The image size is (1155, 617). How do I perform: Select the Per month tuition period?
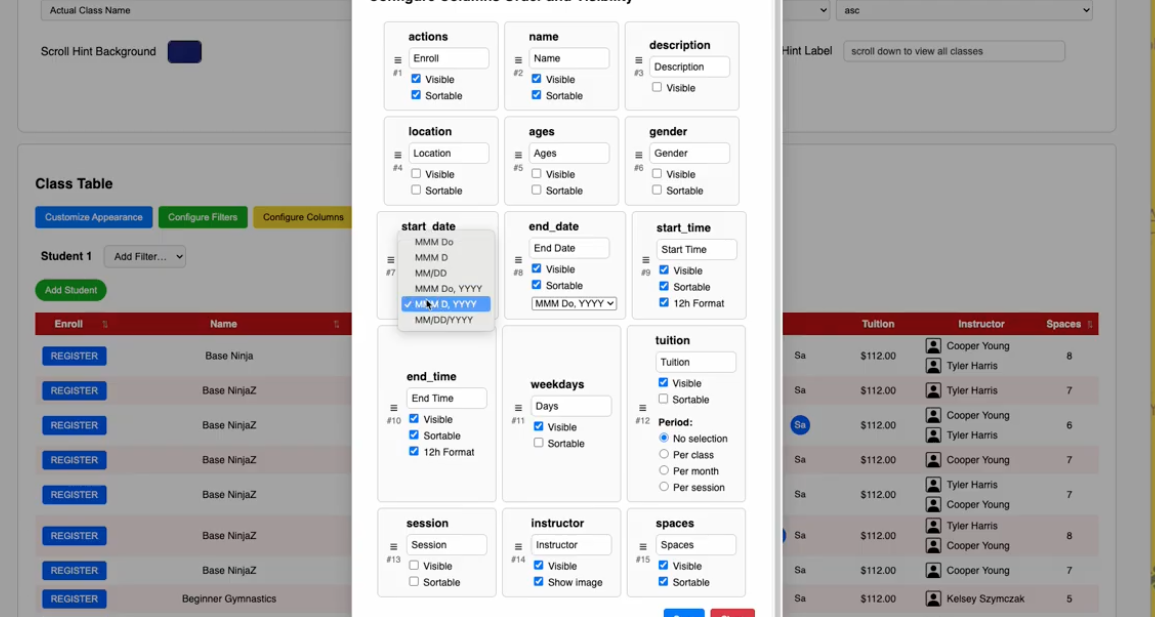tap(664, 471)
